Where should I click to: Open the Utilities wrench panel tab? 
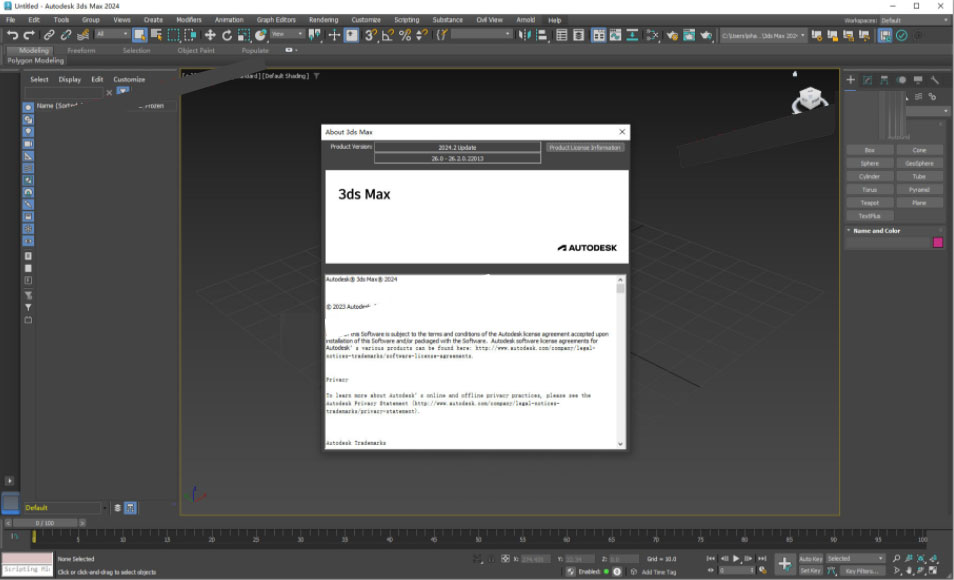(935, 80)
